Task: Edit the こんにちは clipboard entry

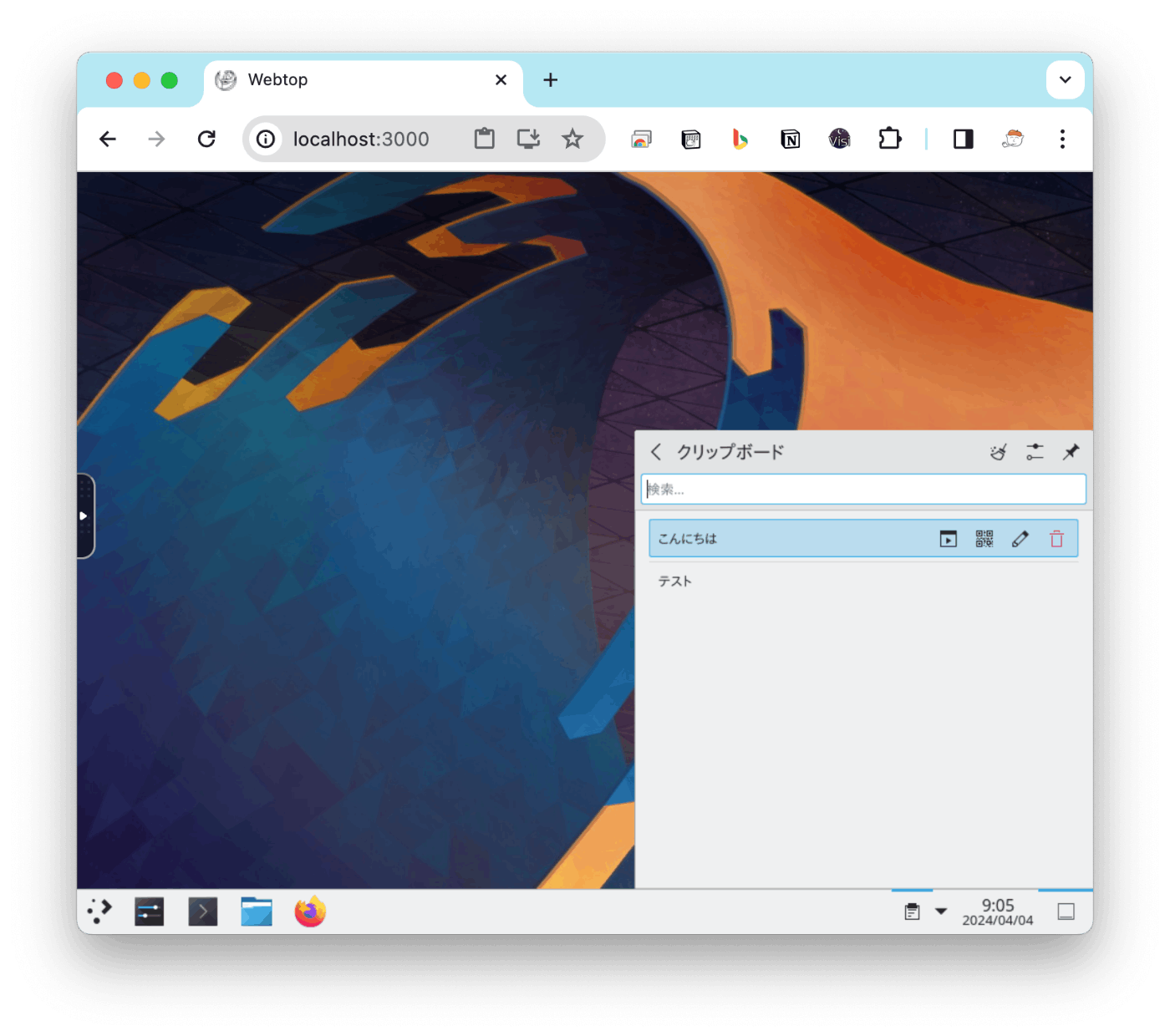Action: click(x=1020, y=539)
